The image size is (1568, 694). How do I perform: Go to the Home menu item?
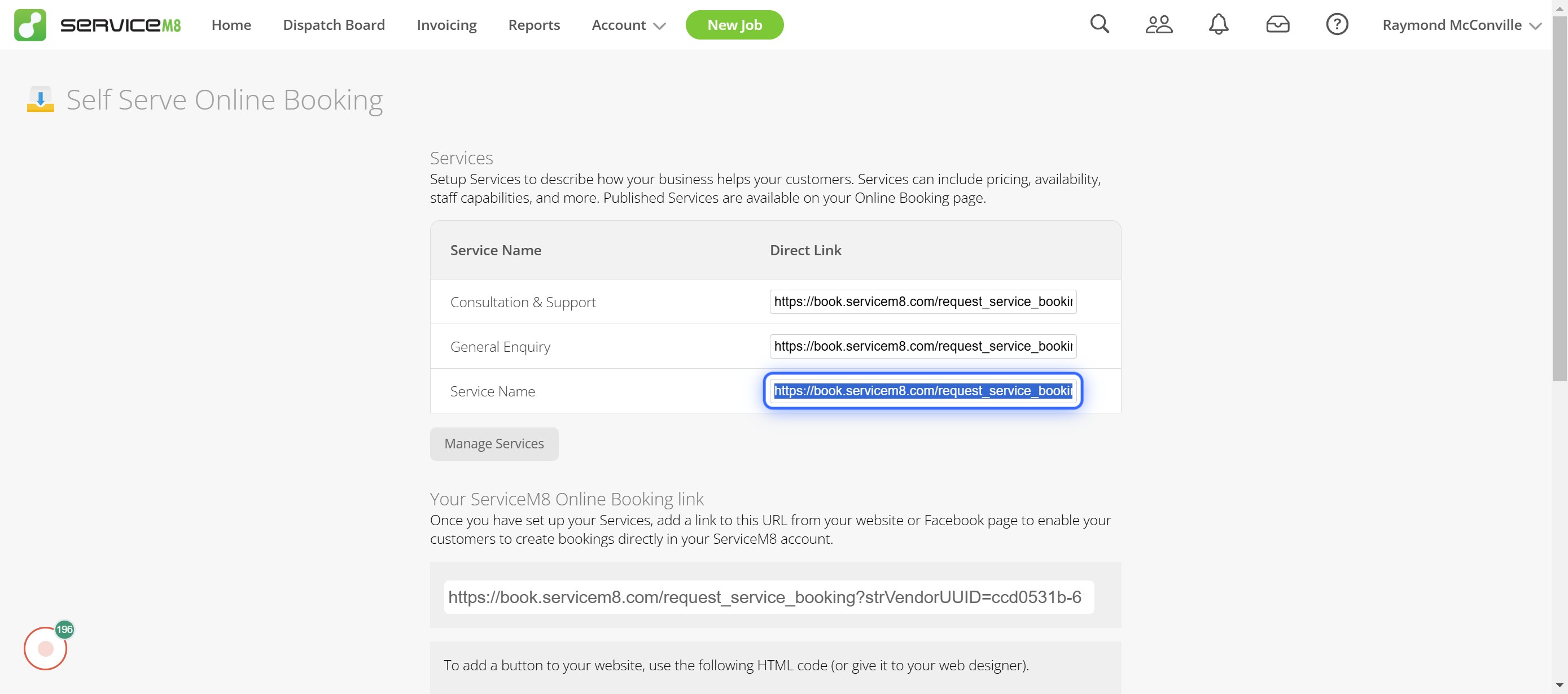click(x=231, y=25)
